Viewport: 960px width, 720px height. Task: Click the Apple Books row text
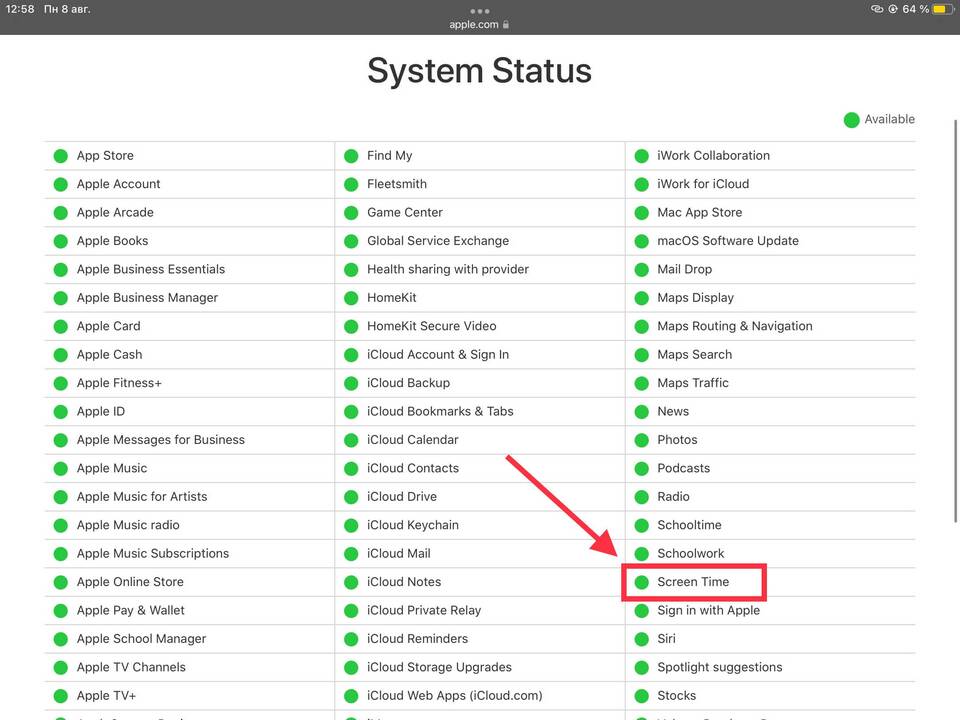tap(112, 241)
